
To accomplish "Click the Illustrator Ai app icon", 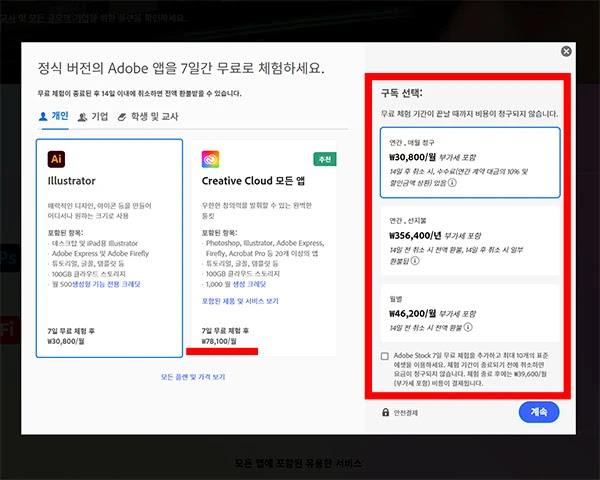I will [x=56, y=159].
